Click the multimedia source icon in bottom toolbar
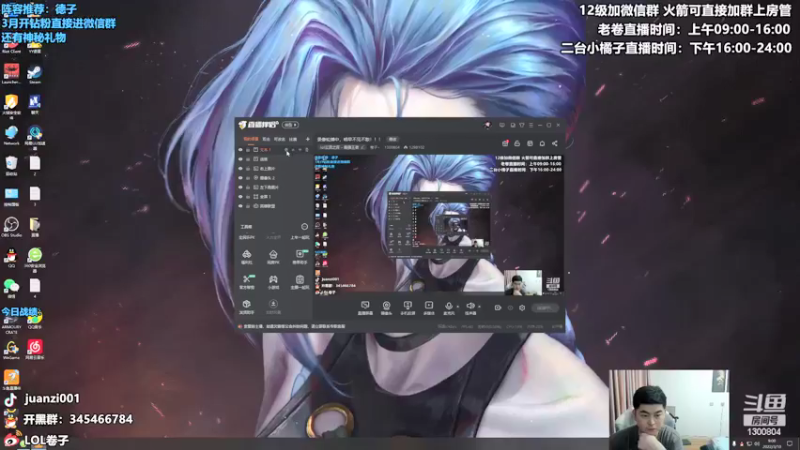Screen dimensions: 800x450 coord(429,307)
